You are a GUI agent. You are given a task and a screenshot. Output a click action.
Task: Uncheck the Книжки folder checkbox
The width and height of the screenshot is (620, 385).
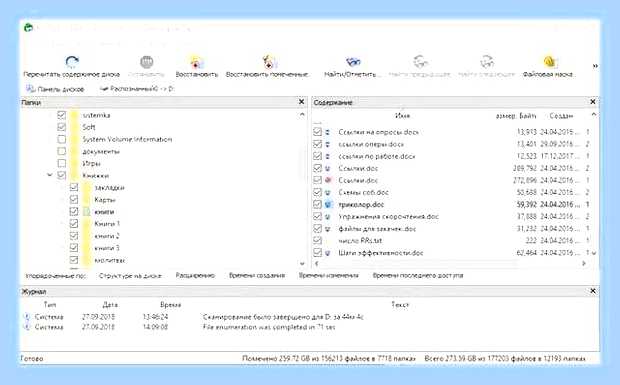click(x=61, y=175)
